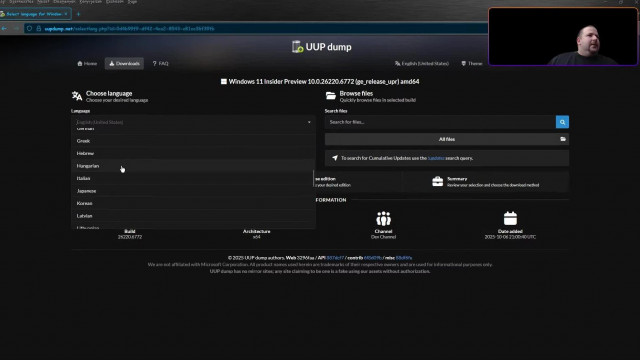
Task: Click the Summary step briefcase icon
Action: click(x=438, y=181)
